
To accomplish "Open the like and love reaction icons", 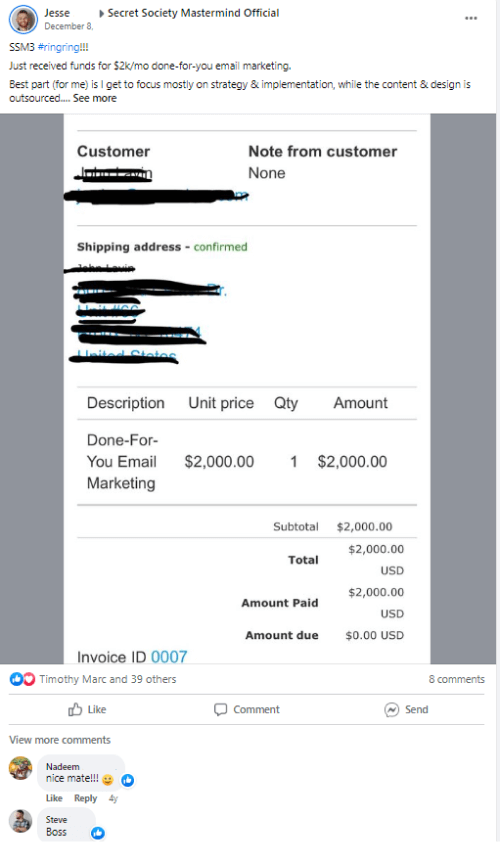I will [23, 679].
